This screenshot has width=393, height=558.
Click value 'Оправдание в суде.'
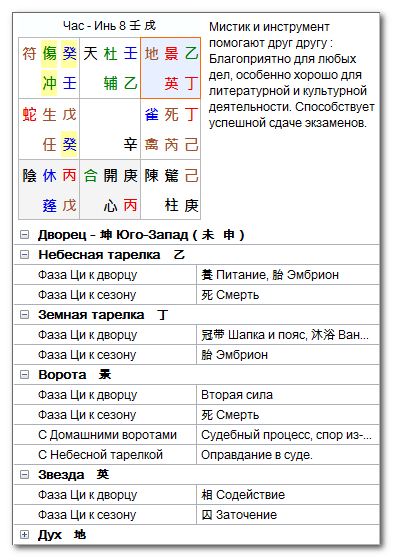point(257,454)
